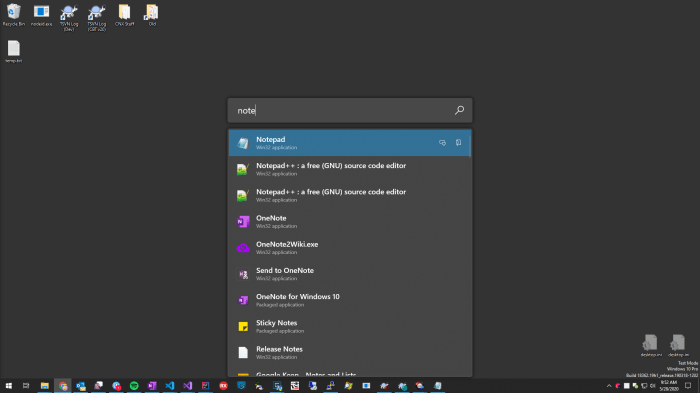Open the network icon in system tray

pos(644,386)
